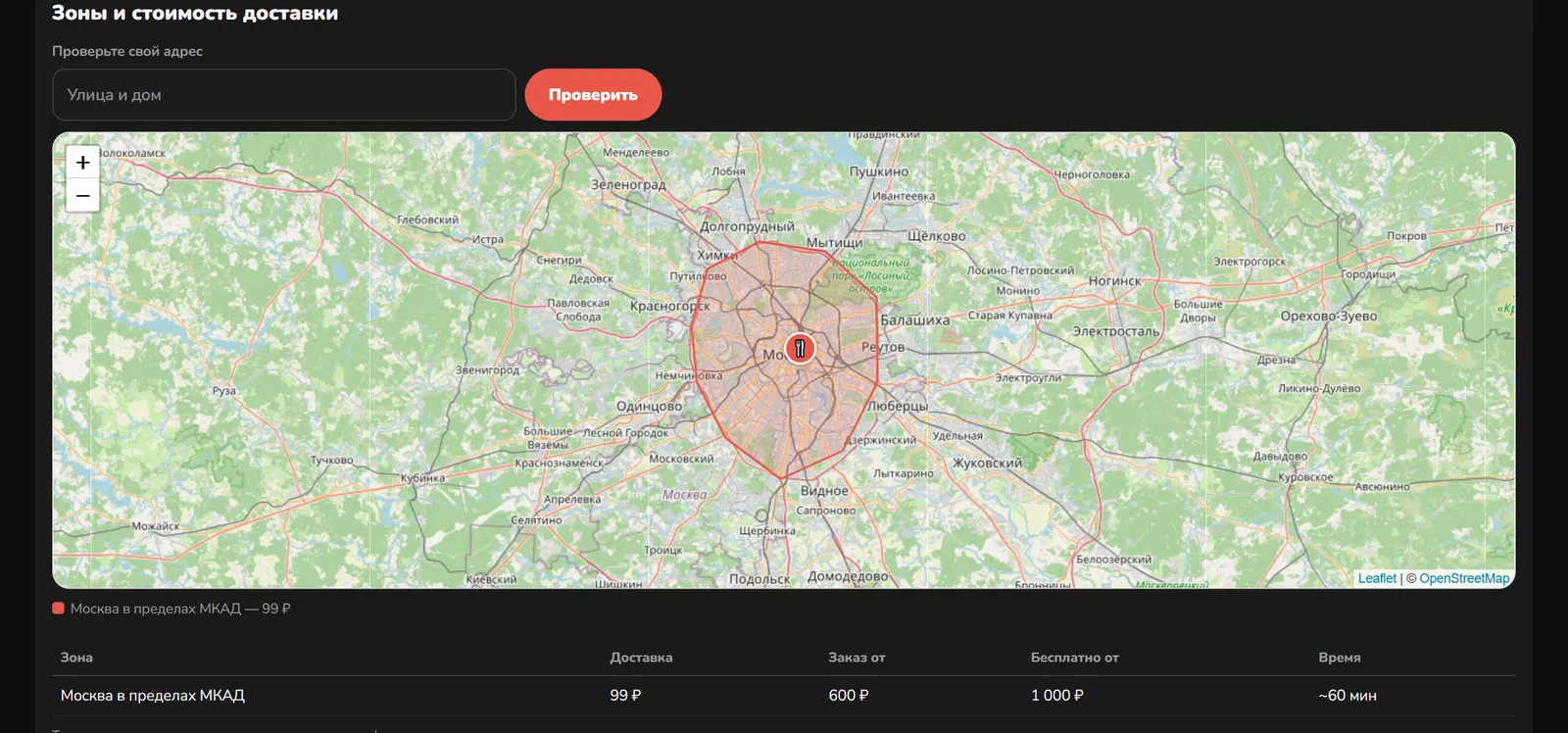Click Долгопрудный label on the map
1568x733 pixels.
(x=747, y=226)
